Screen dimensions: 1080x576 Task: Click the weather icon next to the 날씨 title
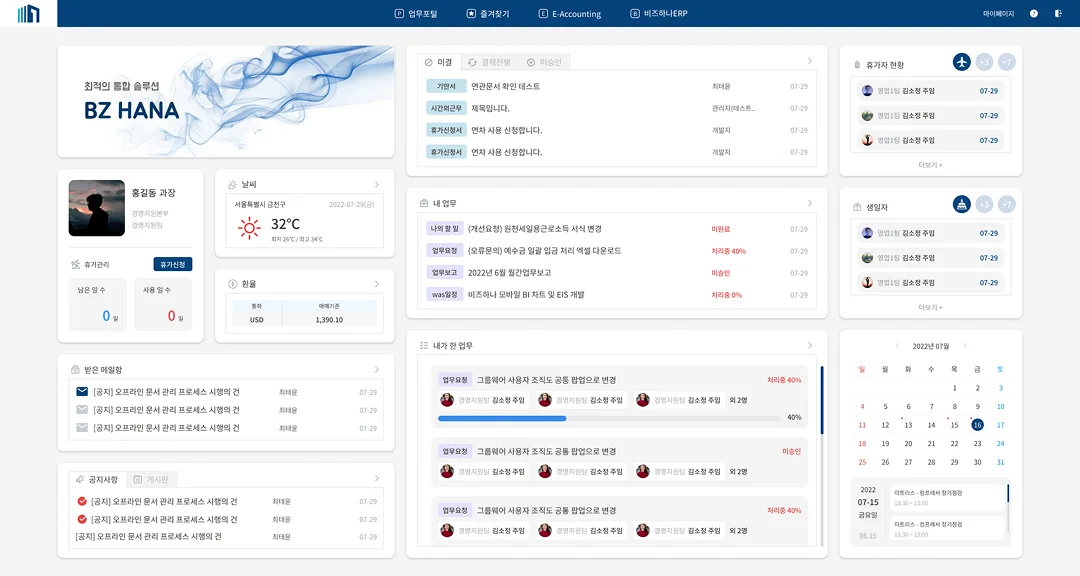click(x=232, y=185)
